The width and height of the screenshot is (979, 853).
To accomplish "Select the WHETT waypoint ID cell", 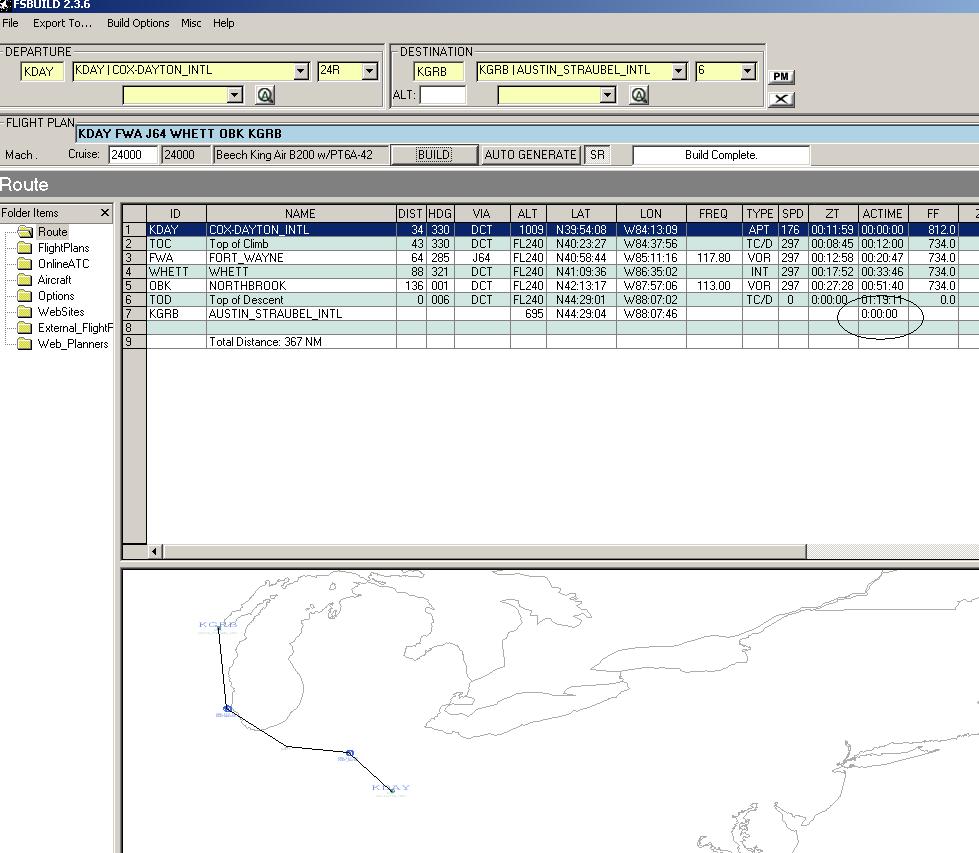I will click(176, 272).
